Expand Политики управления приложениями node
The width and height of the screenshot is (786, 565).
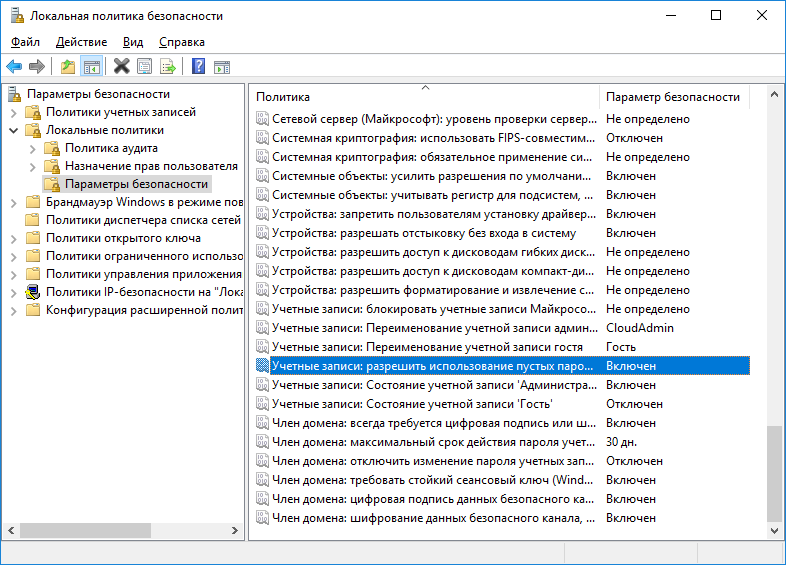tap(14, 275)
